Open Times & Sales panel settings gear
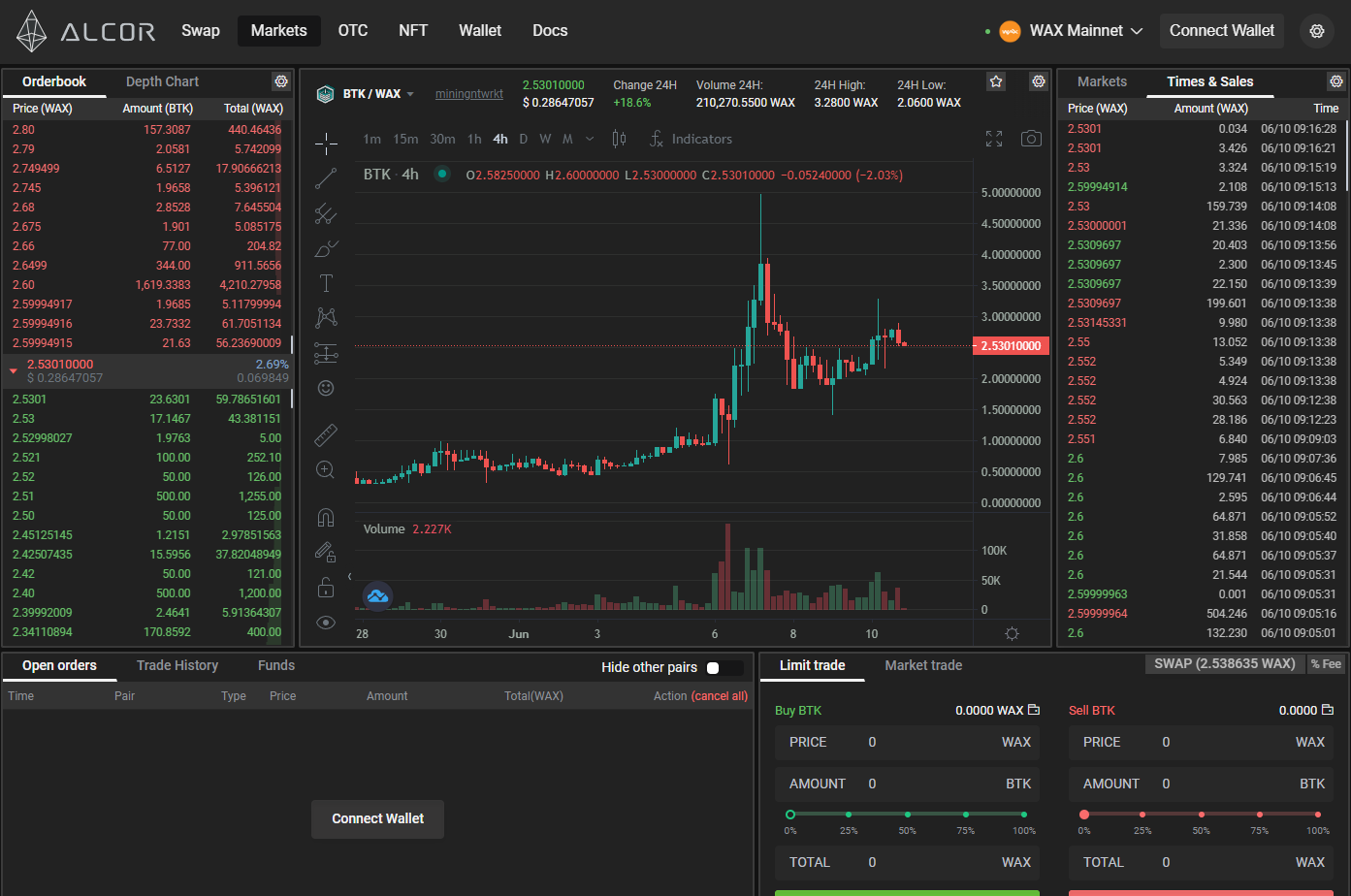 [1336, 81]
